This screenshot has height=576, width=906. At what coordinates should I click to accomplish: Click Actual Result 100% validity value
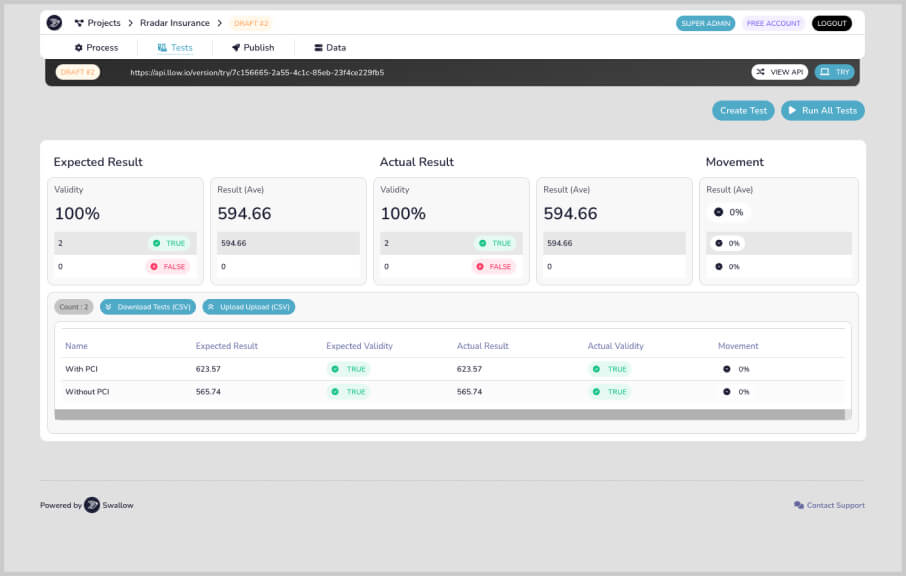coord(403,214)
